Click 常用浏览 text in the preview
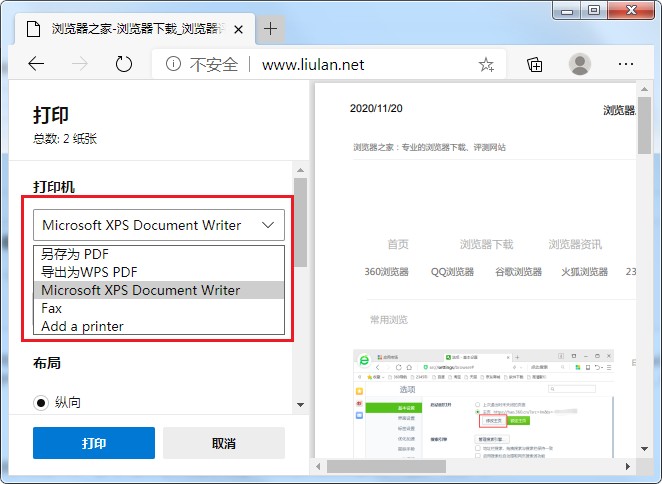 pyautogui.click(x=389, y=320)
